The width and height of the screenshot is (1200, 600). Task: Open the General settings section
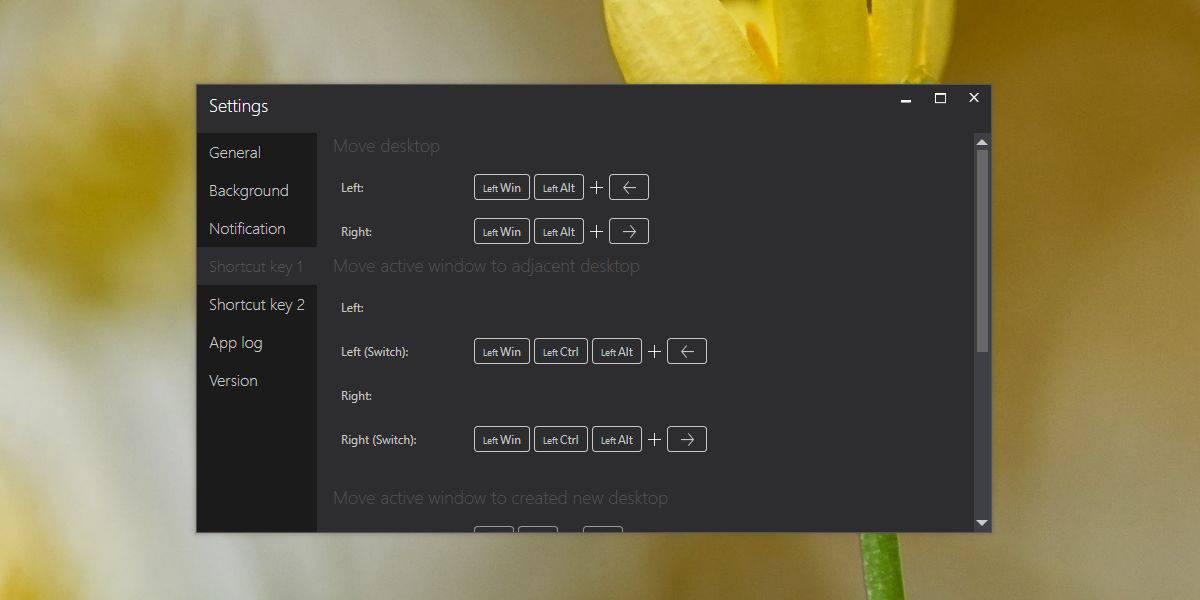point(256,152)
